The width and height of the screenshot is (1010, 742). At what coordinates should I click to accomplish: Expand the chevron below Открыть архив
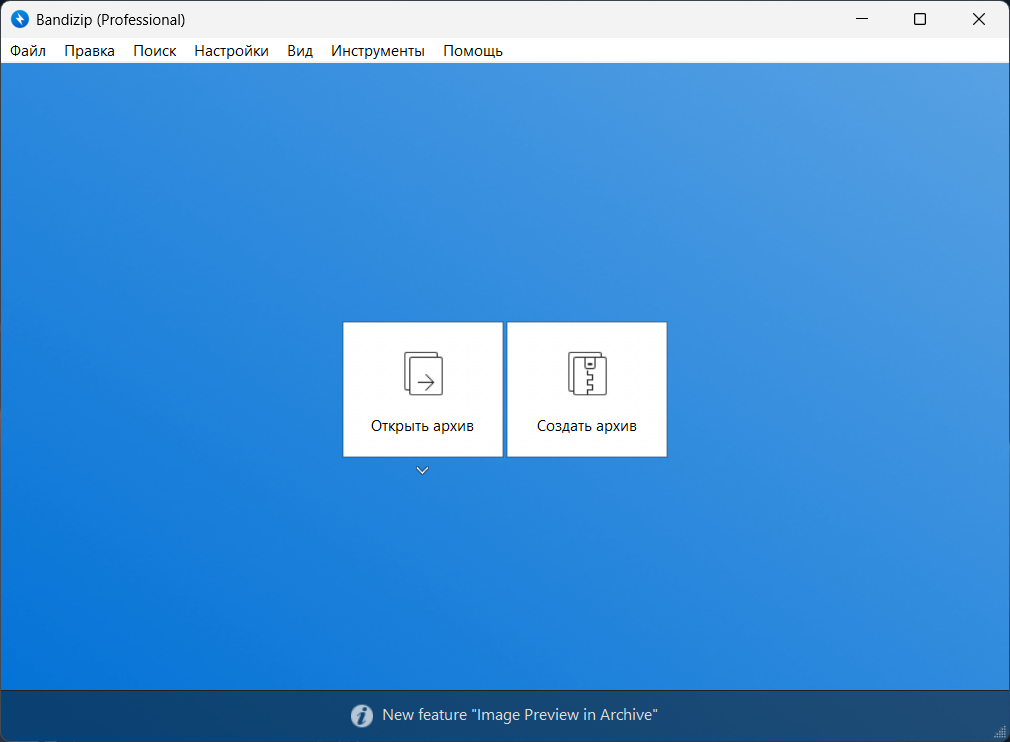422,471
